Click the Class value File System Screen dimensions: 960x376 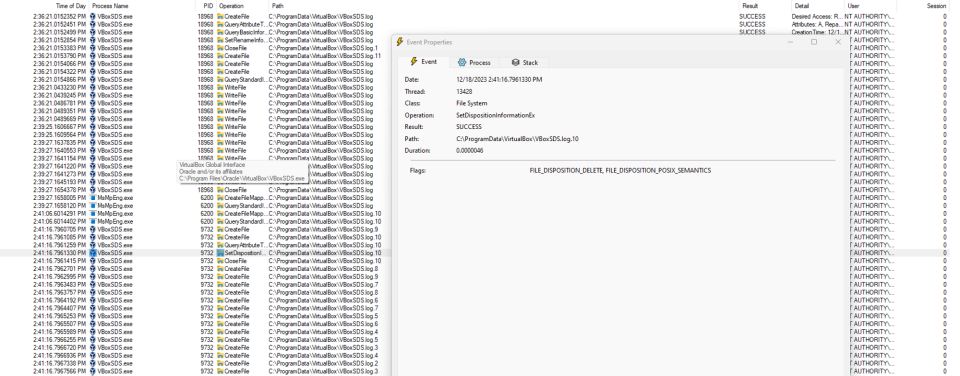coord(471,103)
